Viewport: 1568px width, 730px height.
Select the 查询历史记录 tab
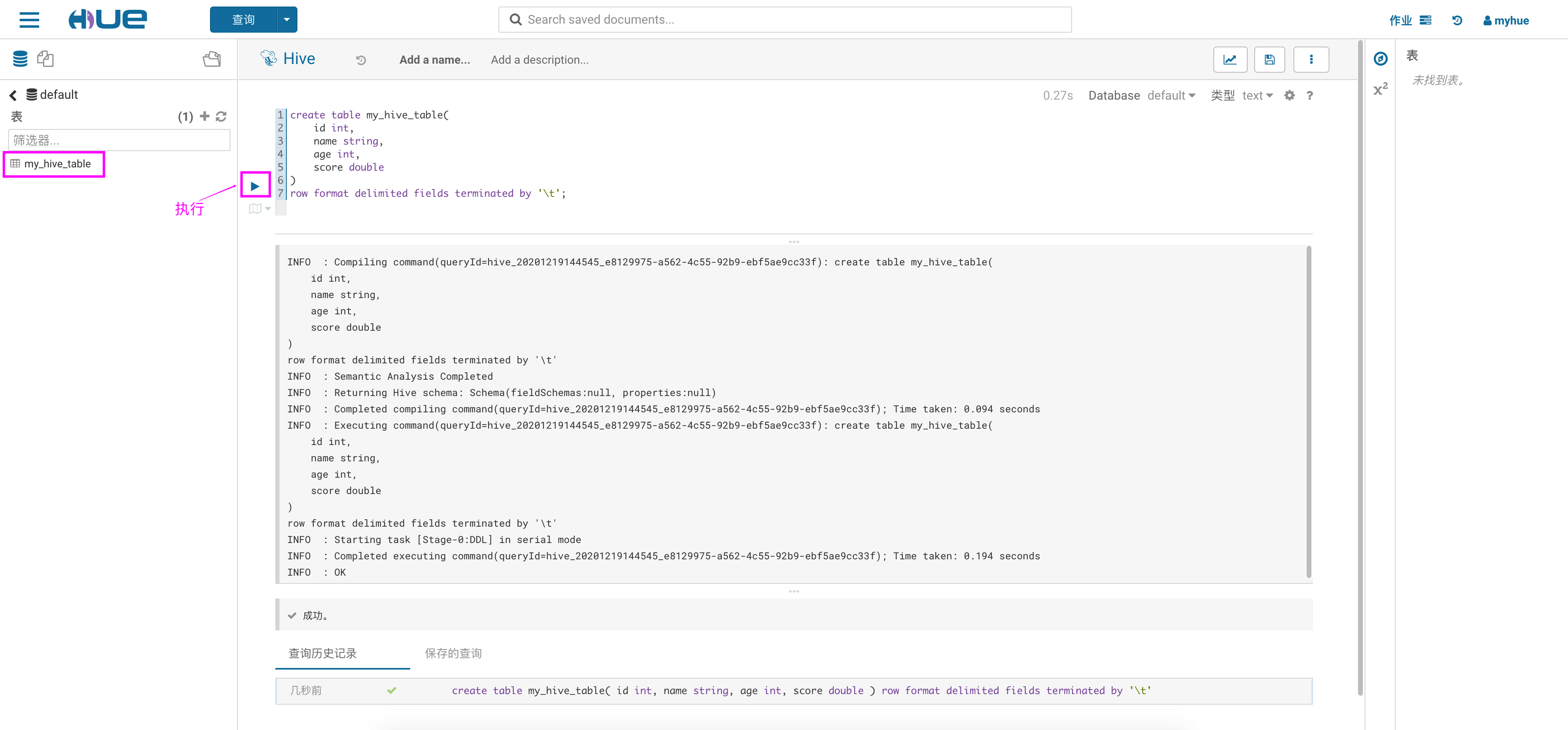322,653
